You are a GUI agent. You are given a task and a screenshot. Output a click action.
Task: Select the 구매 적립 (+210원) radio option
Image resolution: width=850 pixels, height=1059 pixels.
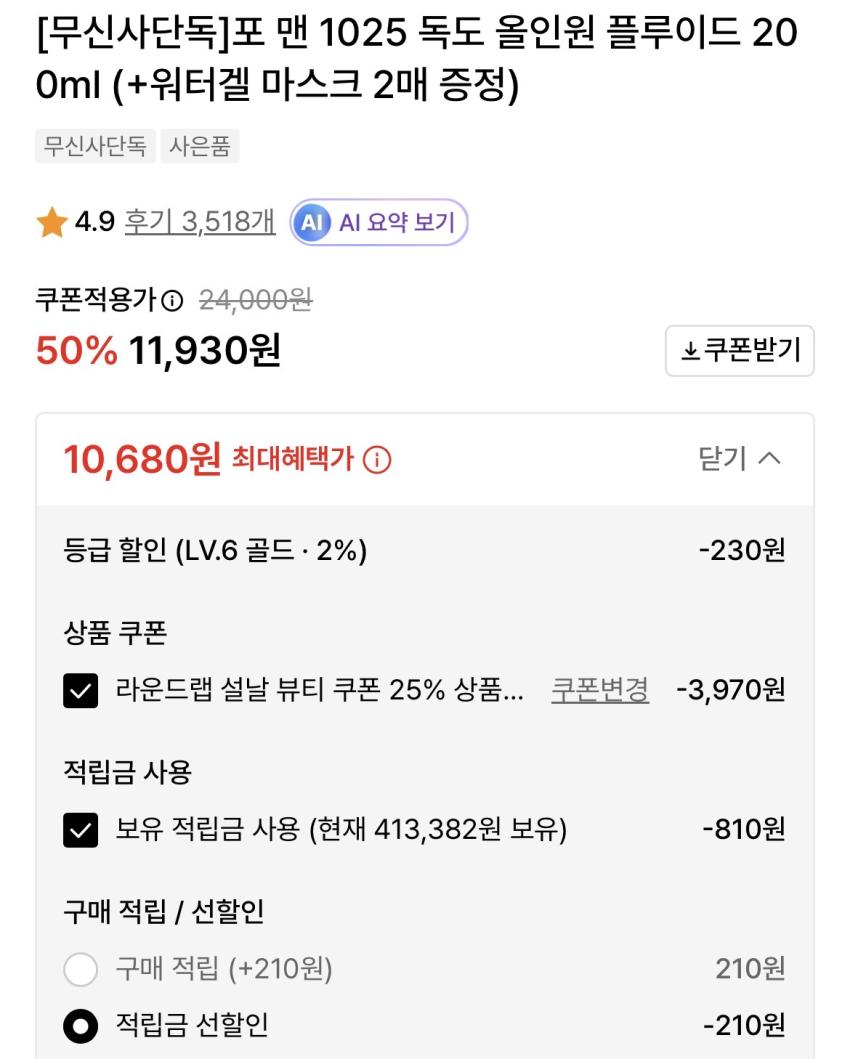tap(81, 969)
